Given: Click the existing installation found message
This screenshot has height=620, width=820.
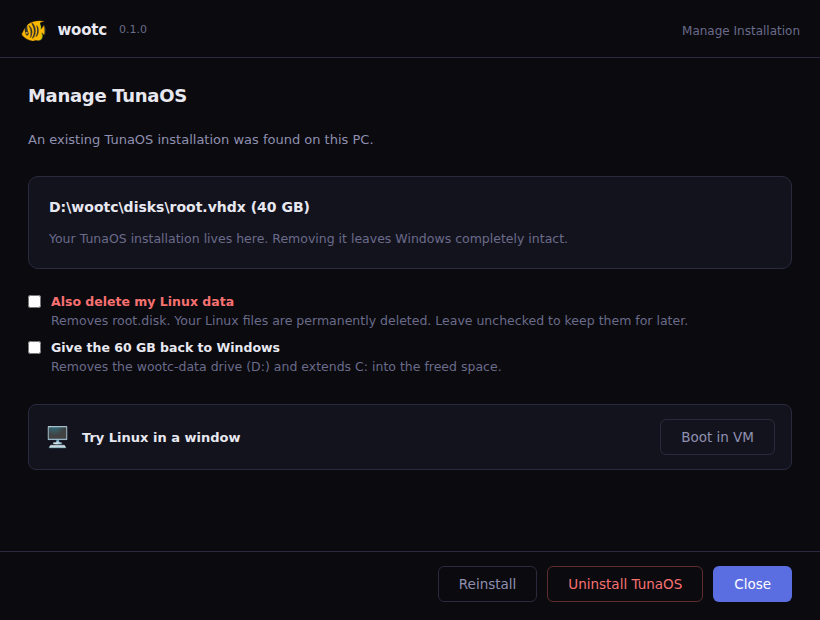Looking at the screenshot, I should [x=200, y=140].
